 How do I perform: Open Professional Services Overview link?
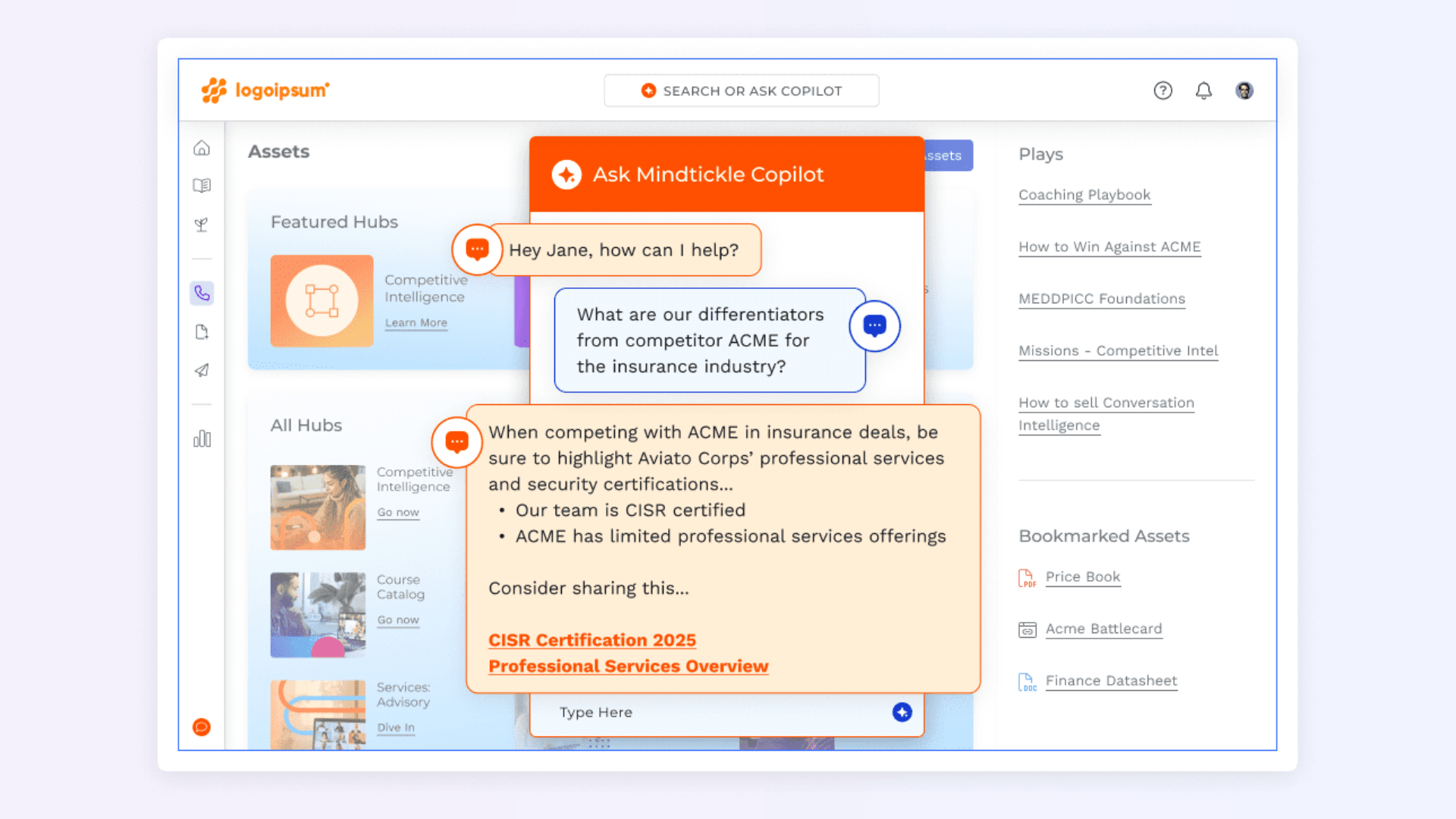(x=628, y=666)
